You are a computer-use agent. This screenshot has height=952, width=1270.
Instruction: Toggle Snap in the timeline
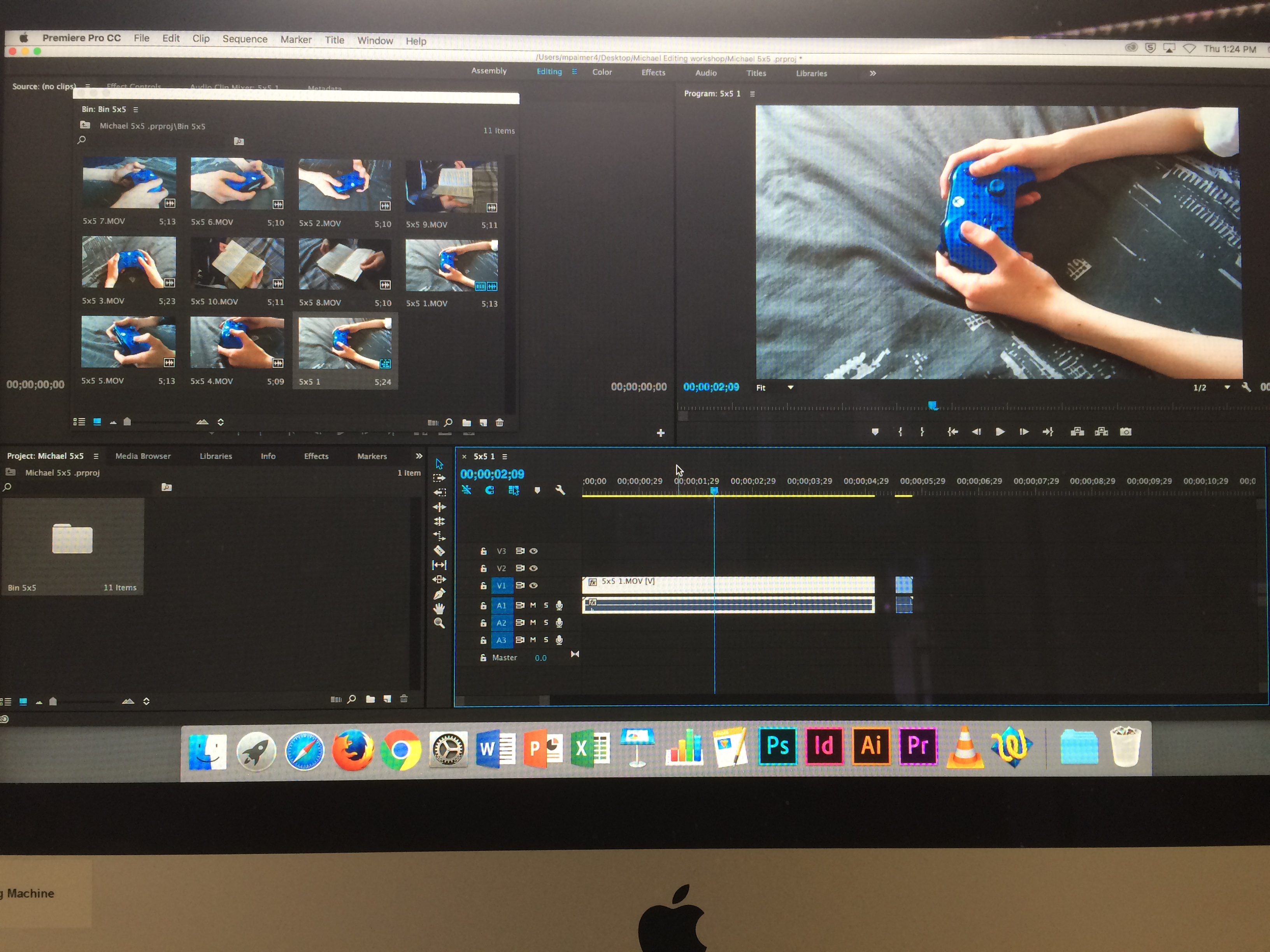click(490, 490)
